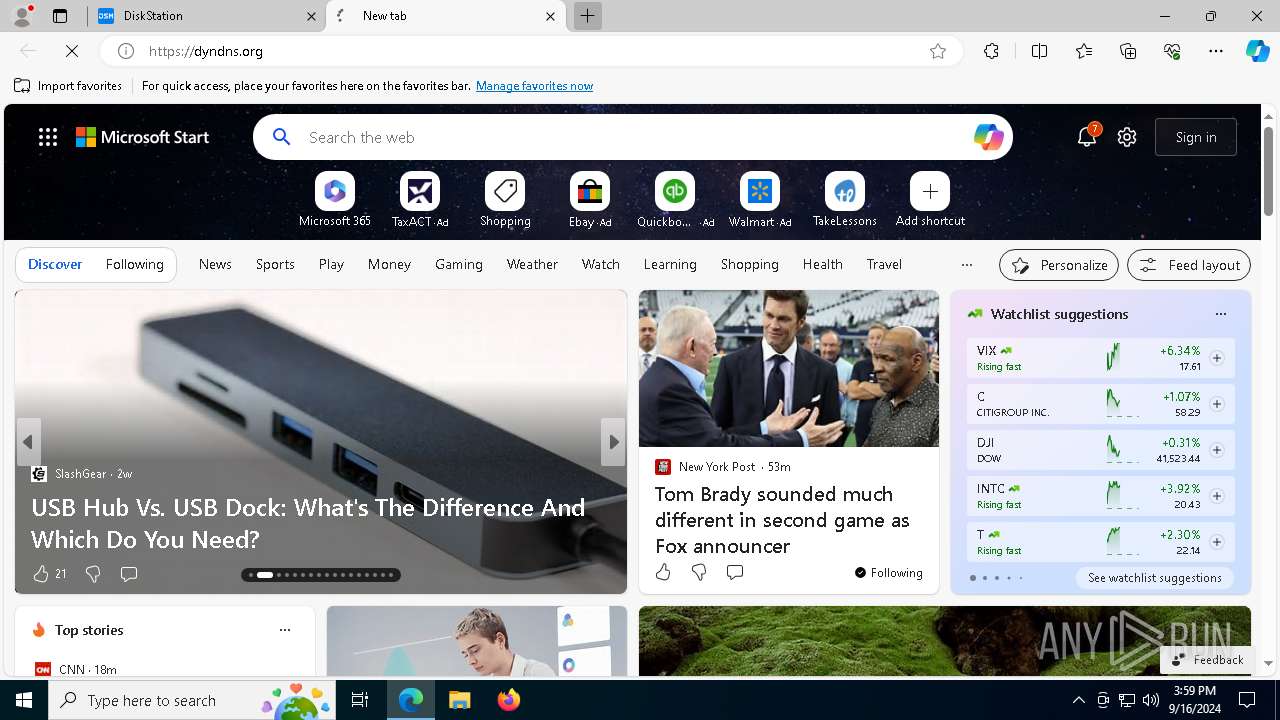Enable split screen in Edge toolbar

(1039, 51)
